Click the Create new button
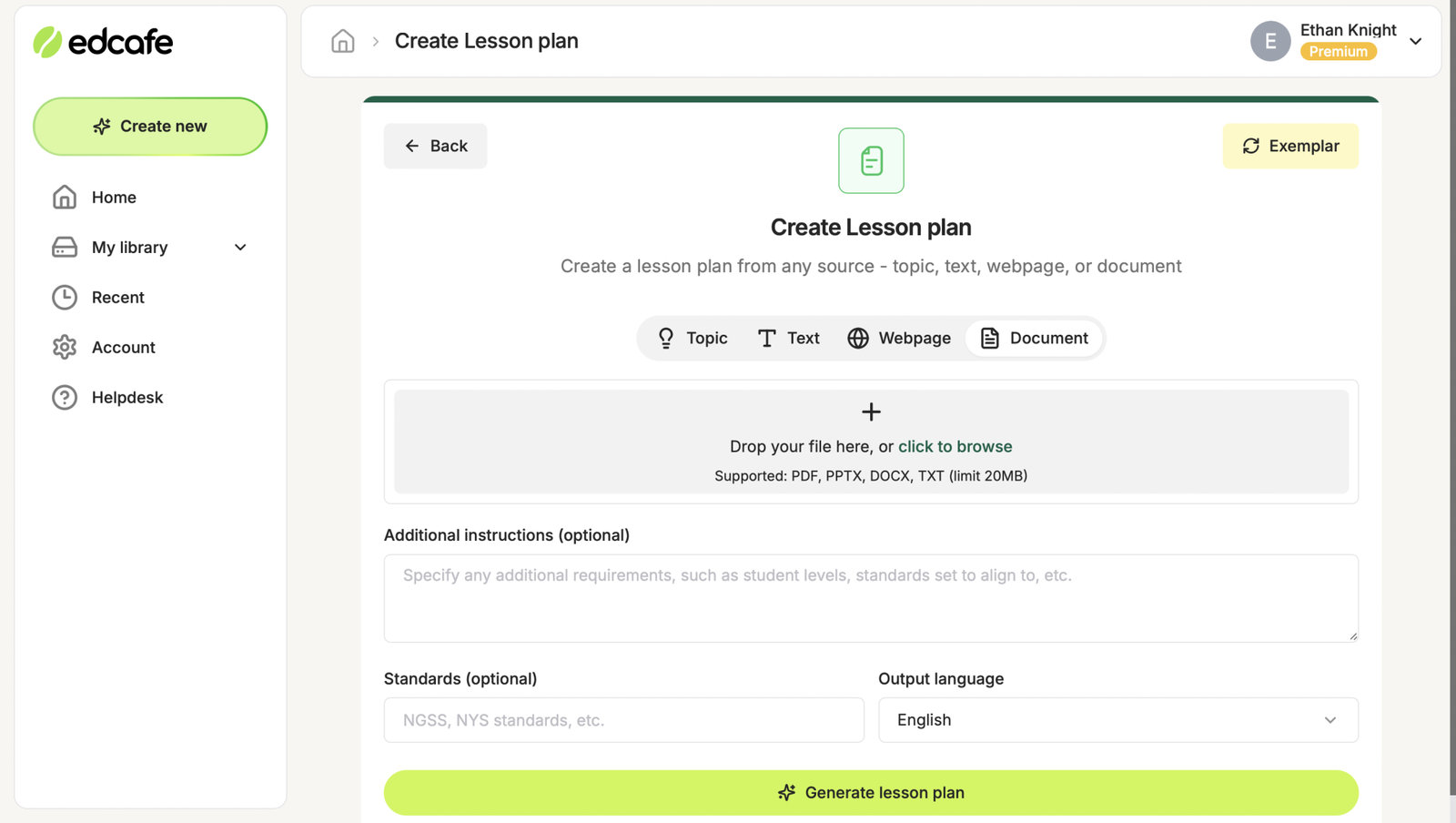The height and width of the screenshot is (823, 1456). tap(149, 127)
